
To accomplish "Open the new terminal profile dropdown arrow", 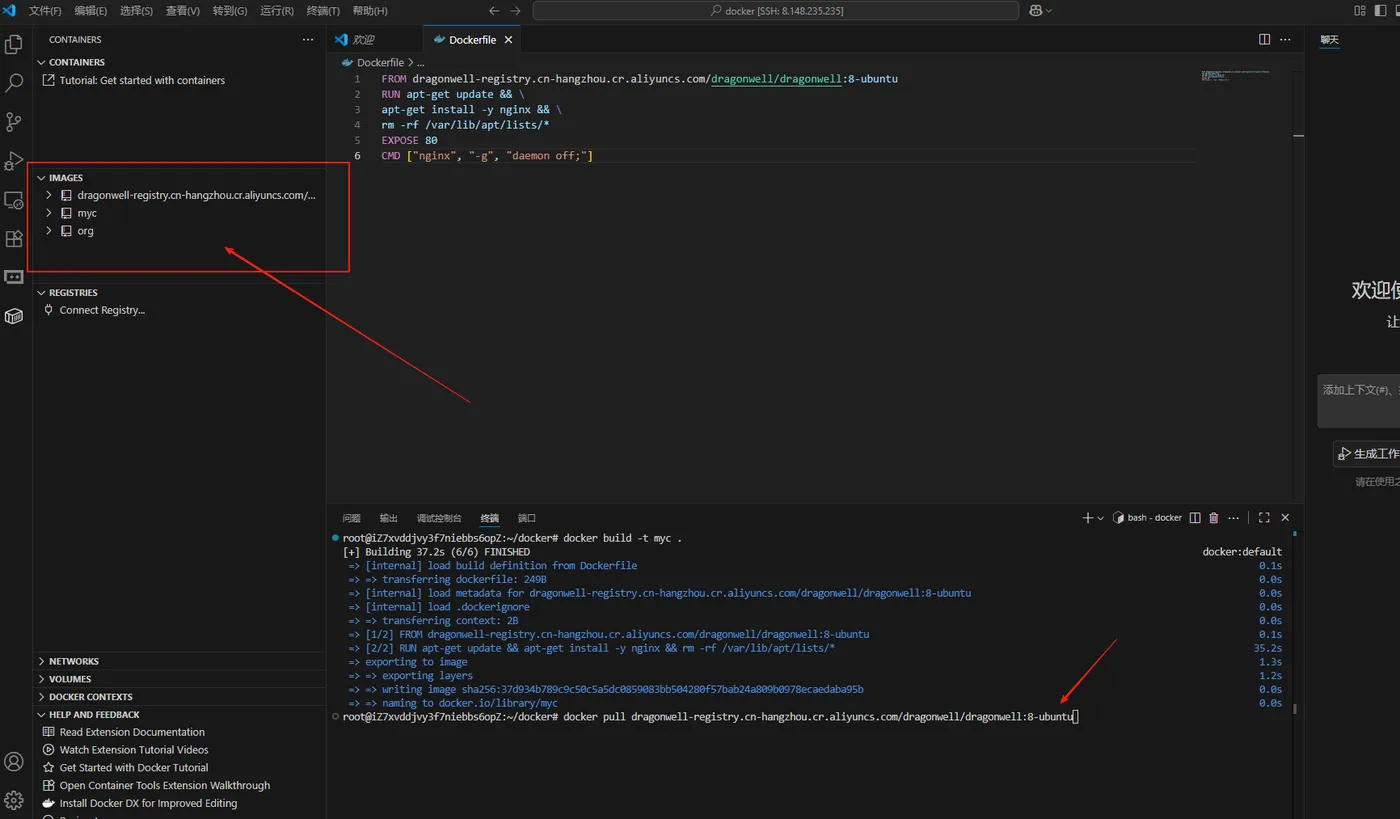I will pos(1101,518).
